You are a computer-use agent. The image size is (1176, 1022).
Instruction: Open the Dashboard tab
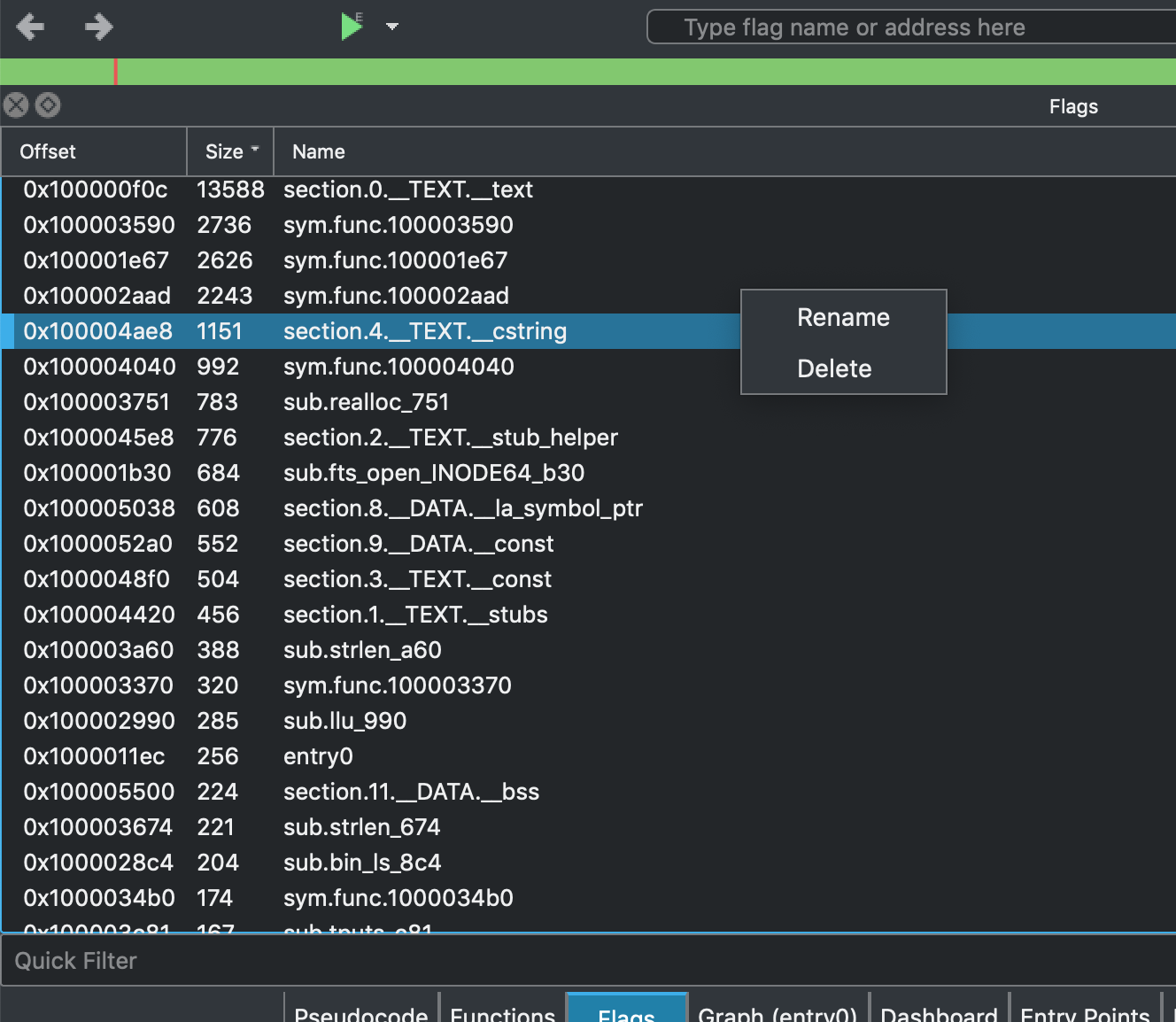940,1012
